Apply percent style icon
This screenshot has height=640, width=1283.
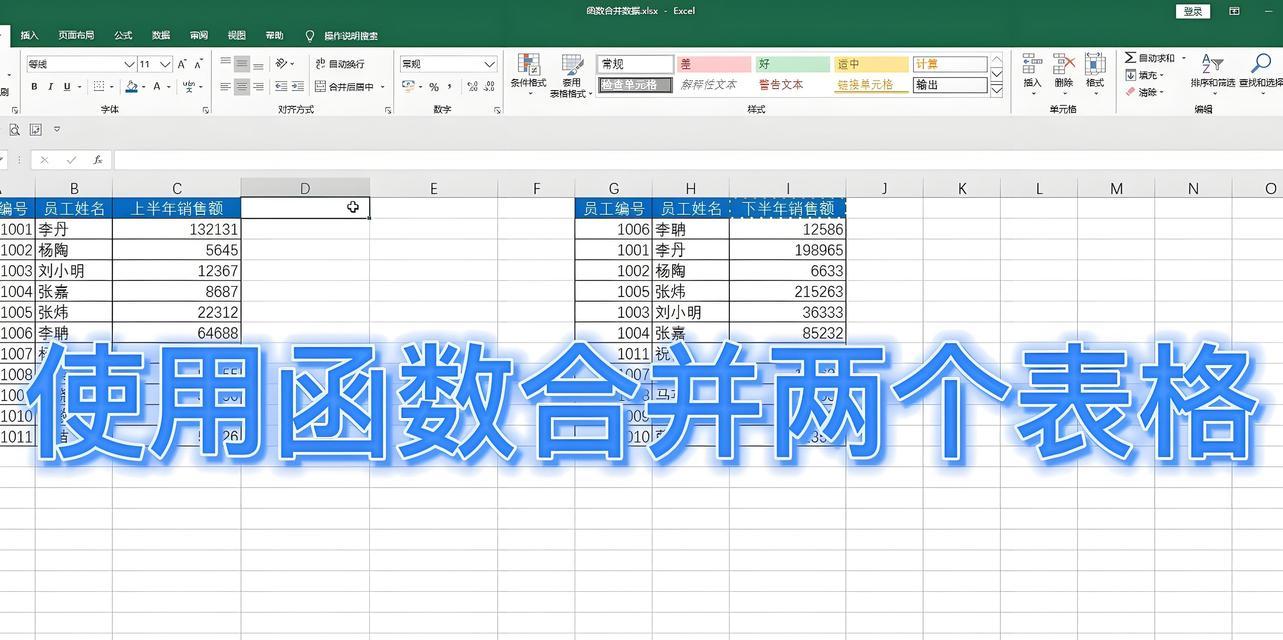click(434, 87)
